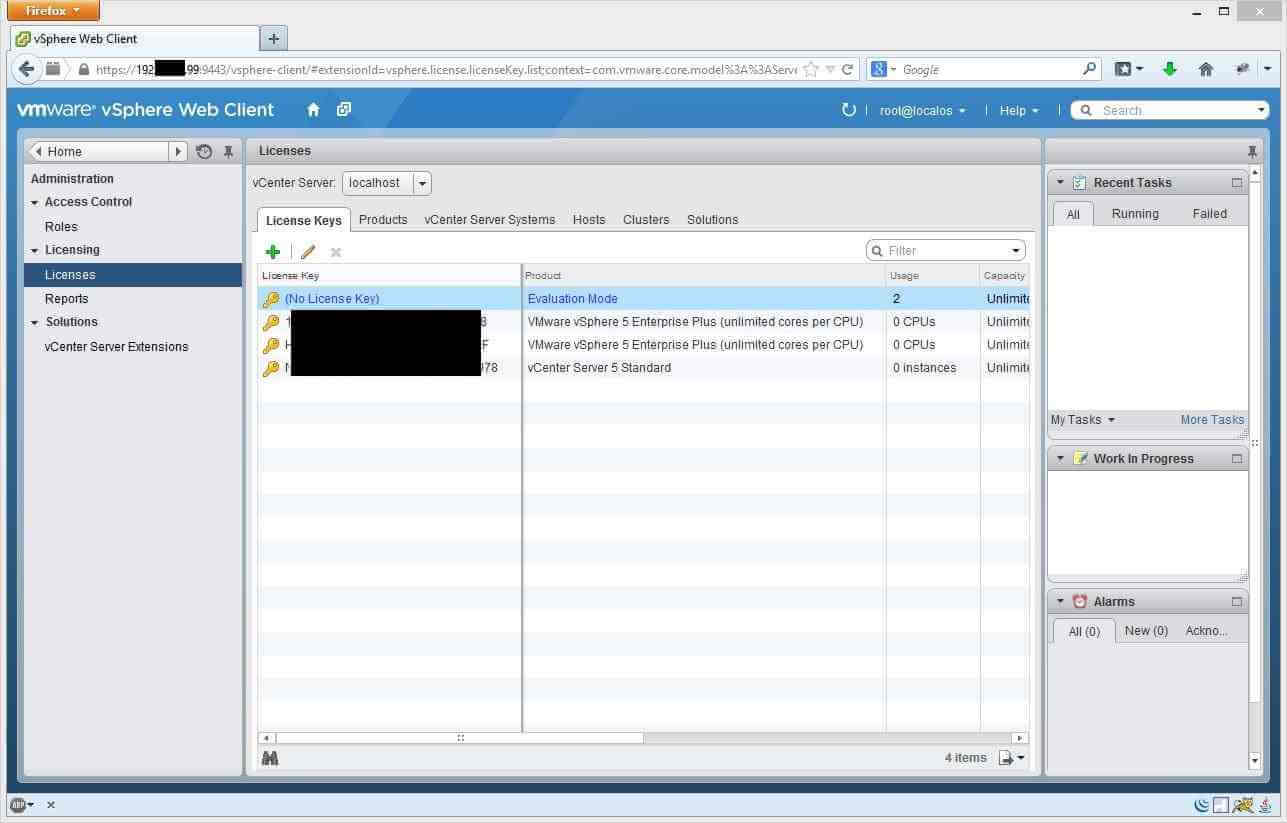Pin the right-side tasks panel

pyautogui.click(x=1252, y=151)
